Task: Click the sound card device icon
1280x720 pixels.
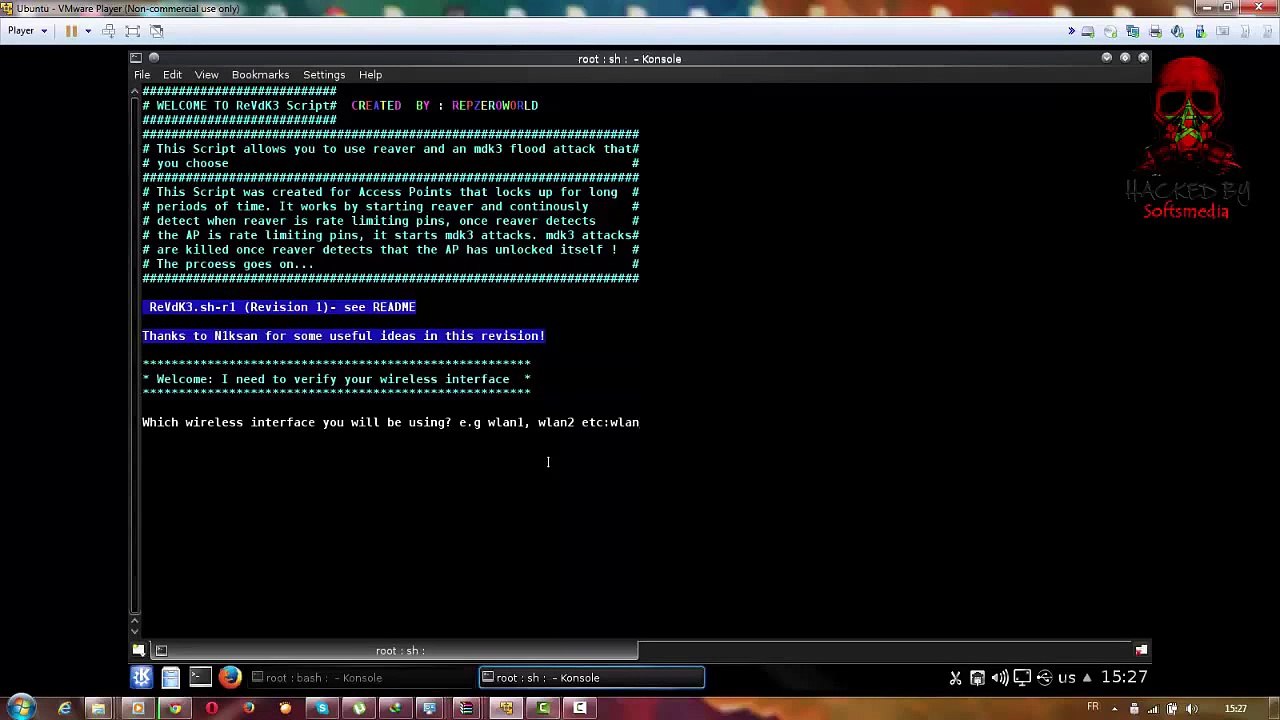Action: tap(1177, 31)
